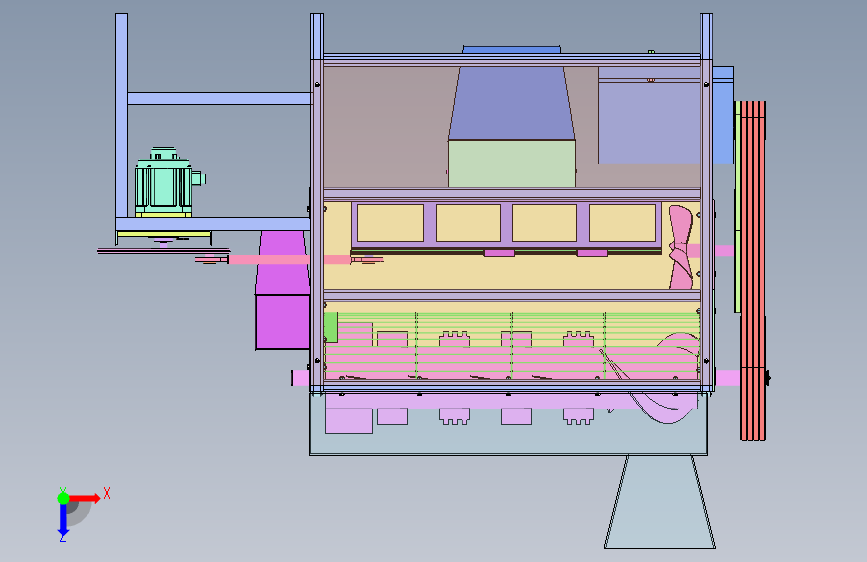Viewport: 867px width, 562px height.
Task: Select the right pink tab under the window frame
Action: click(592, 253)
